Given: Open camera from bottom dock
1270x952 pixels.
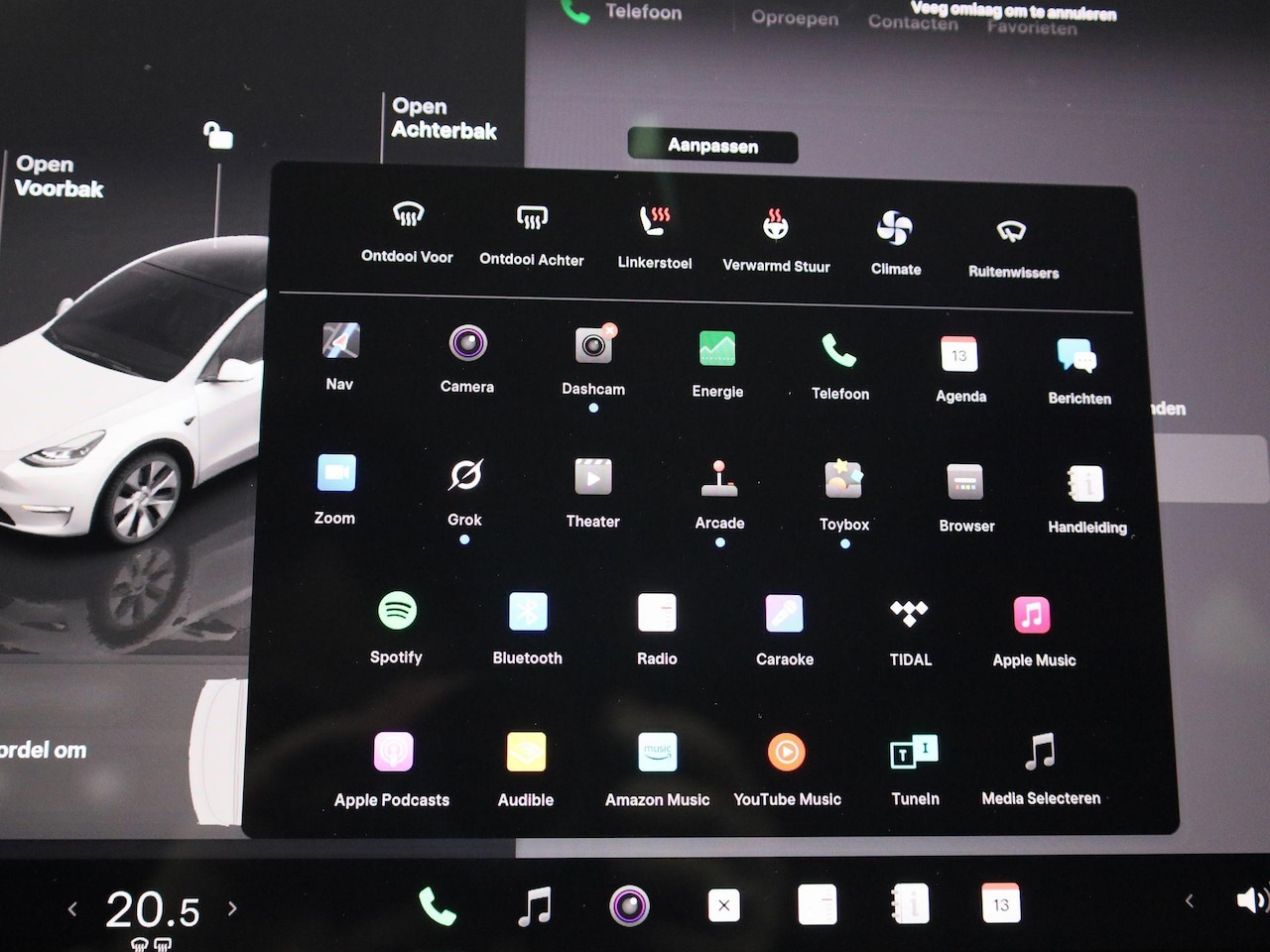Looking at the screenshot, I should 629,905.
